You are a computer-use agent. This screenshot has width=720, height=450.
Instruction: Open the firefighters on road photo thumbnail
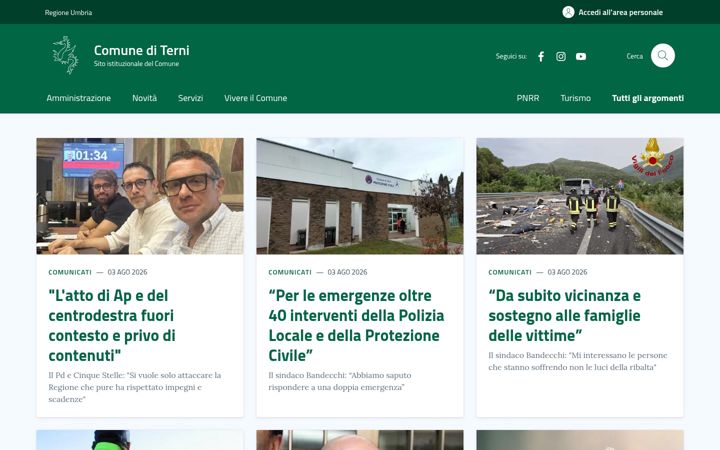click(x=579, y=196)
